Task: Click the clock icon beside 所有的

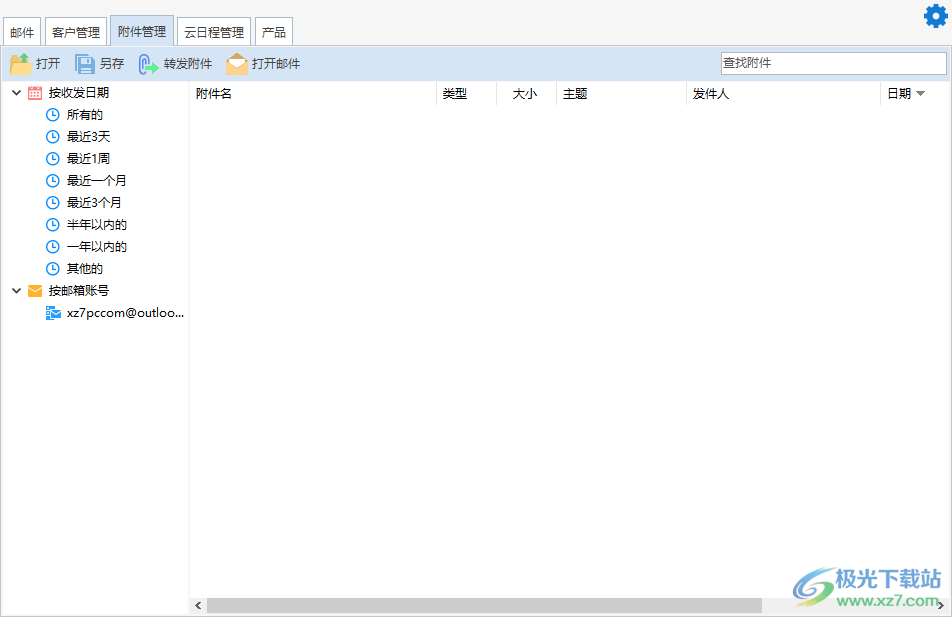Action: 52,114
